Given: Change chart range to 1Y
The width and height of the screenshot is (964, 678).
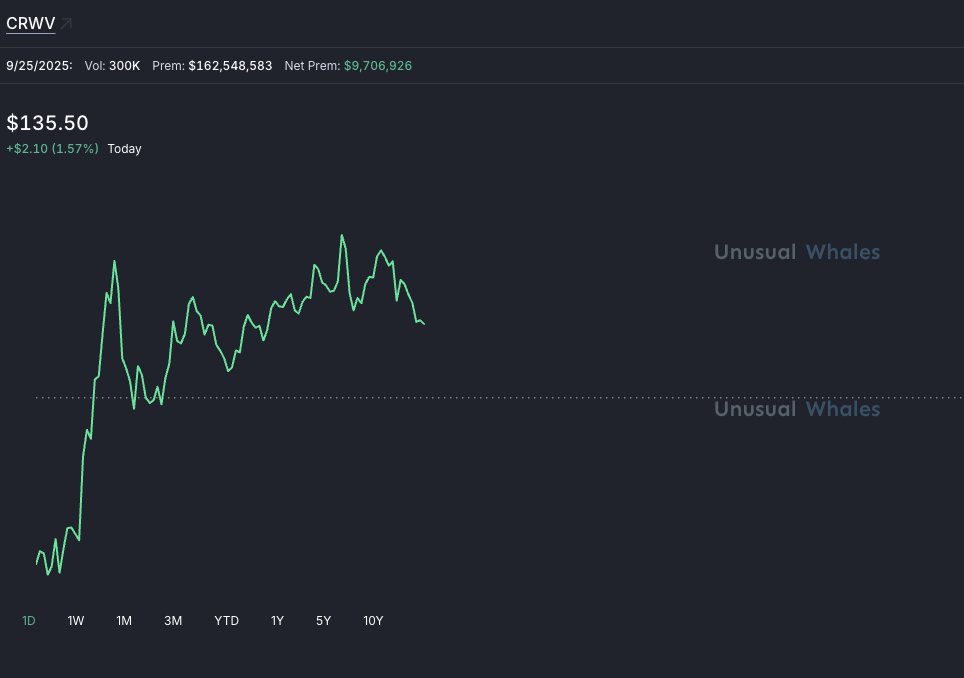Looking at the screenshot, I should click(x=277, y=621).
